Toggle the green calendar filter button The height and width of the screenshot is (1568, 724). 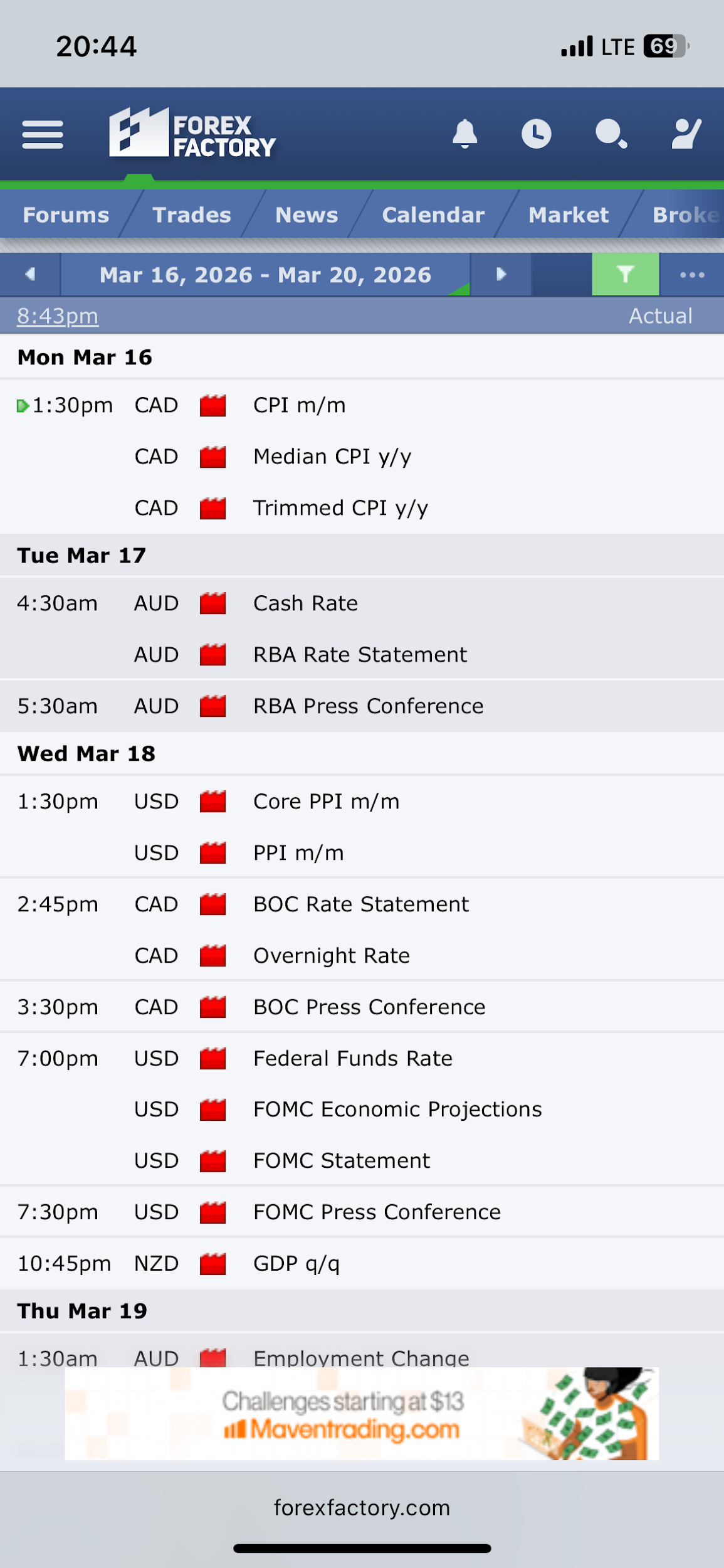(625, 274)
